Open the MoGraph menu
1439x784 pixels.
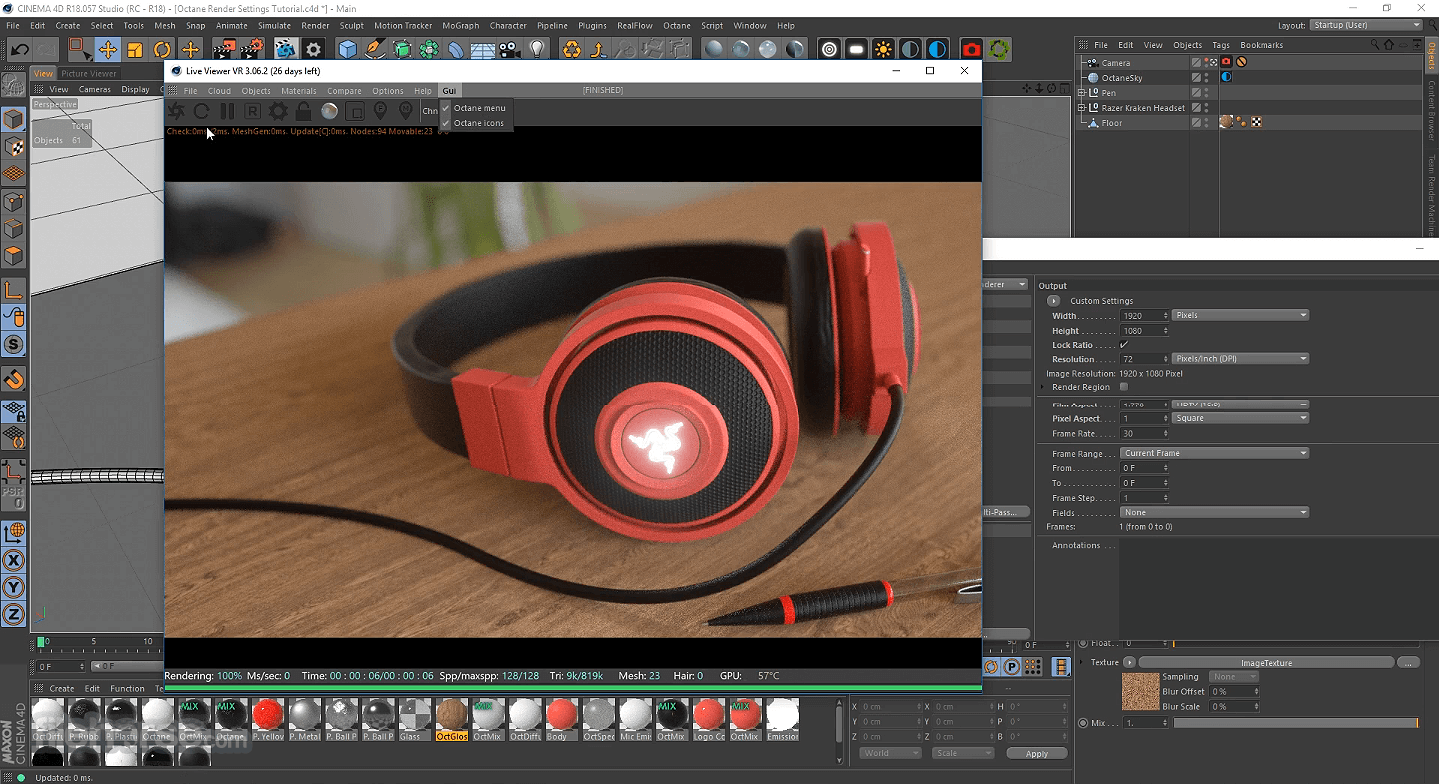461,26
